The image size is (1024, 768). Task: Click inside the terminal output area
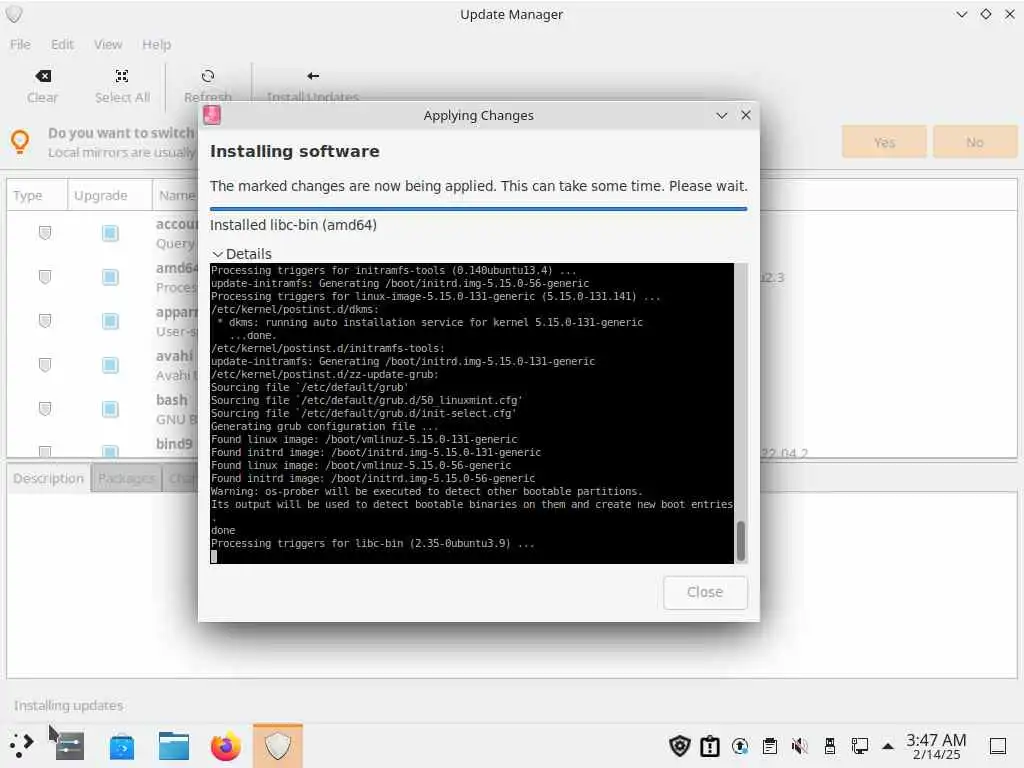pyautogui.click(x=472, y=413)
